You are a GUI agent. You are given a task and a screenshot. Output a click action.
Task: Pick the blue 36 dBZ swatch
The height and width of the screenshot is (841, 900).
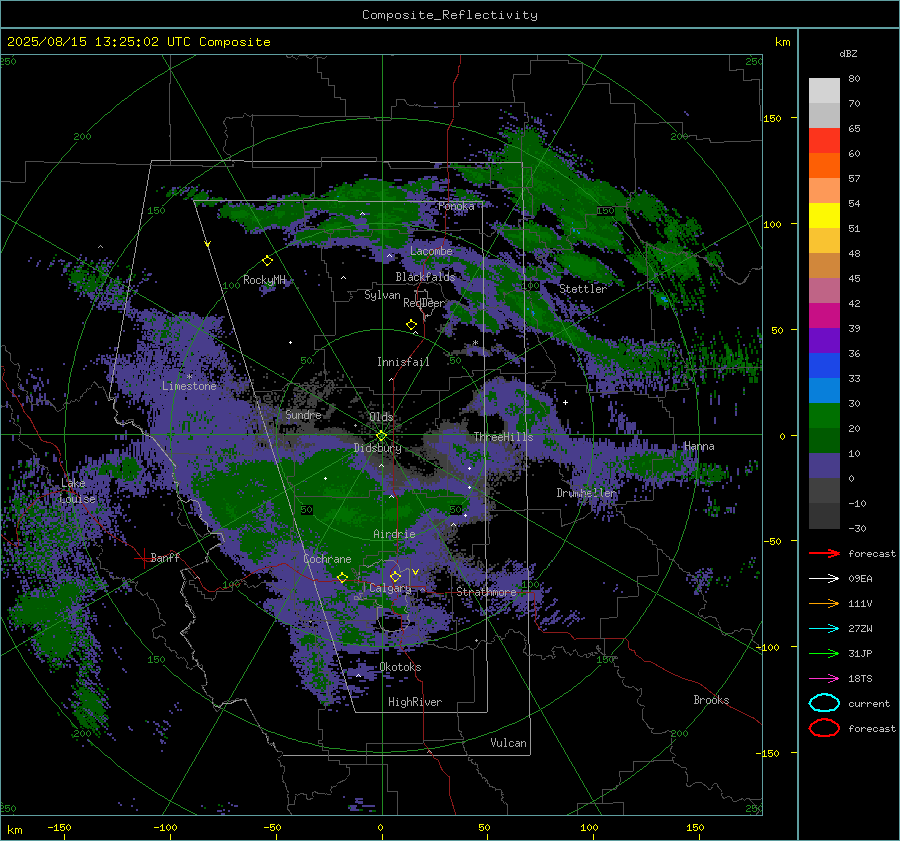[824, 366]
